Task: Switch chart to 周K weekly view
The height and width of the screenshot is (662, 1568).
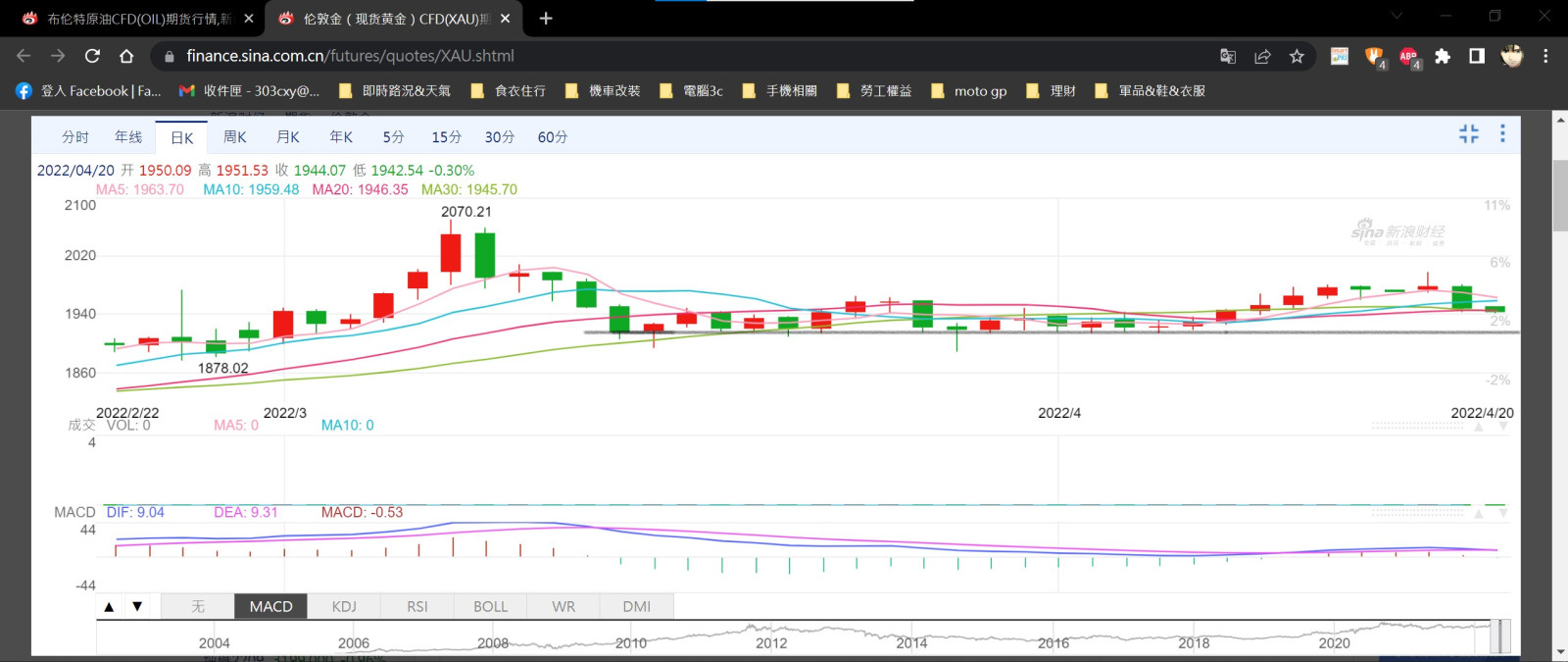Action: tap(235, 137)
